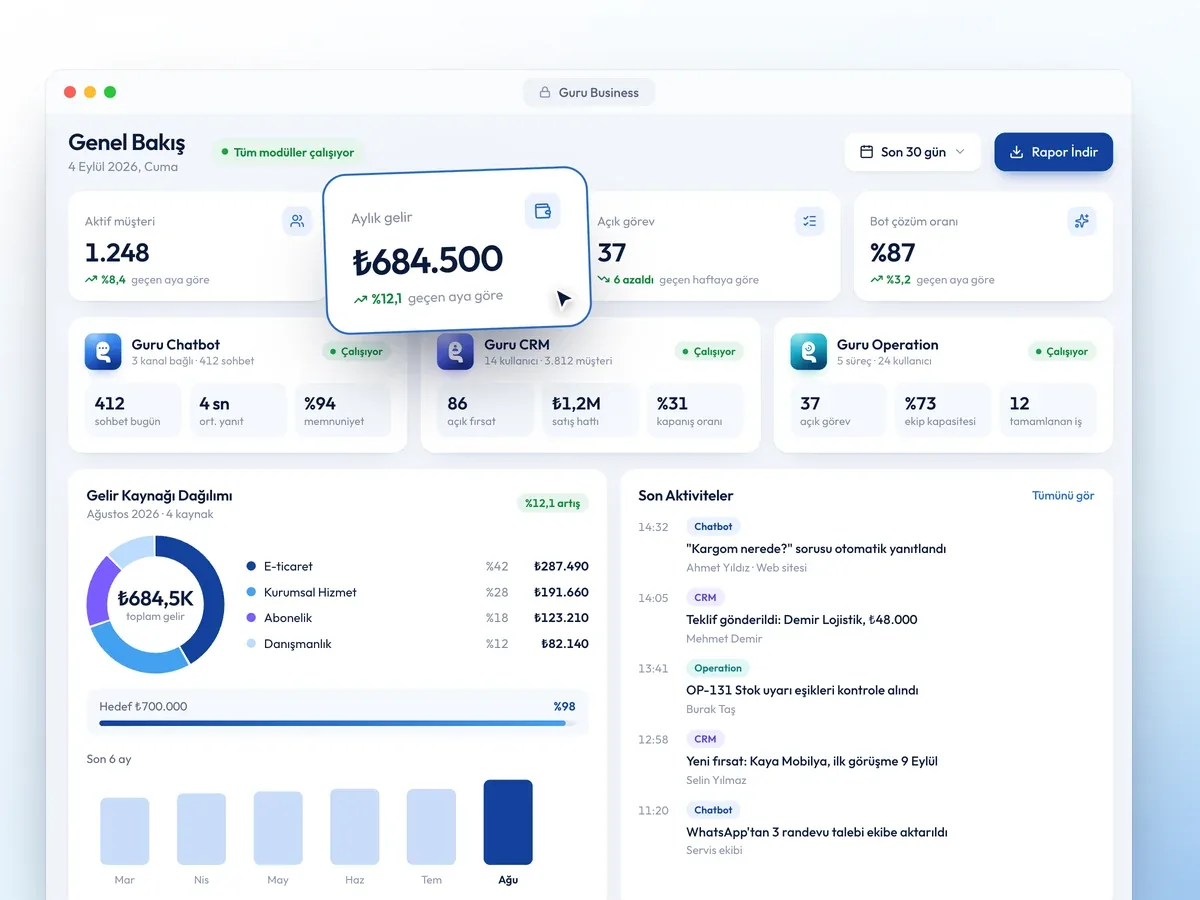Click the 1.248 Aktif müşteri value
The width and height of the screenshot is (1200, 900).
[x=117, y=253]
